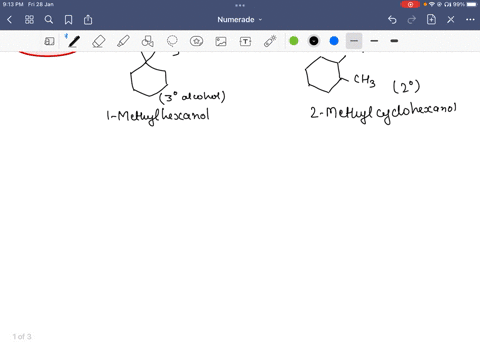Undo the last stroke
The height and width of the screenshot is (360, 480).
[x=392, y=20]
